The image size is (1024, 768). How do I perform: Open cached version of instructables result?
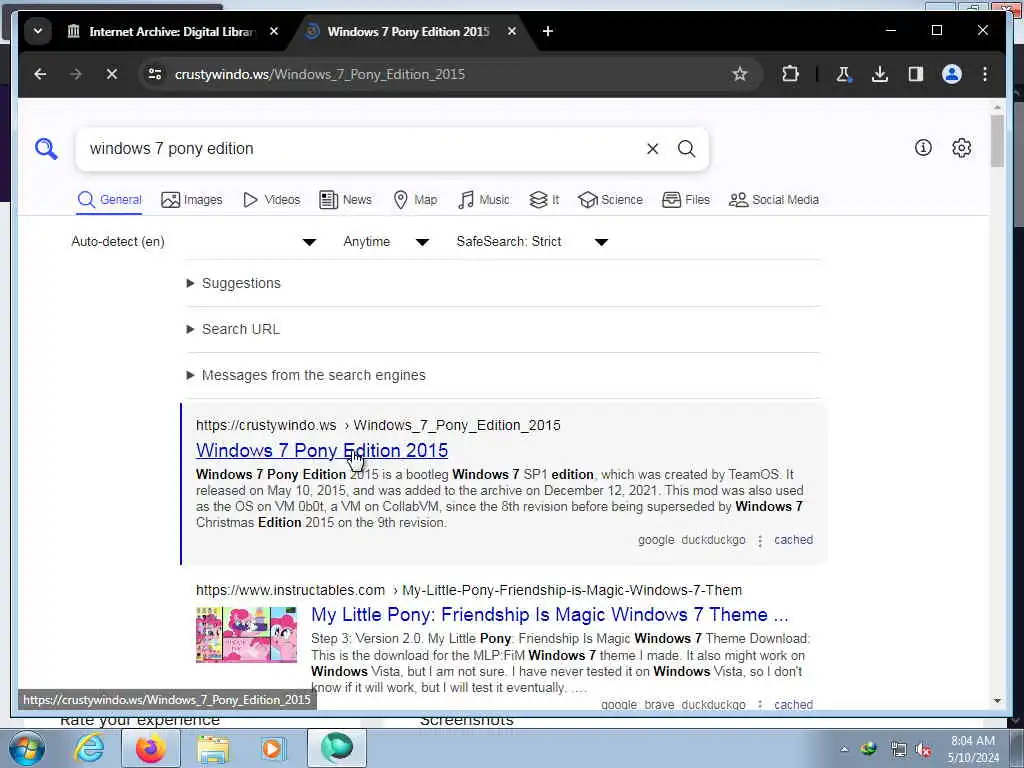click(793, 705)
